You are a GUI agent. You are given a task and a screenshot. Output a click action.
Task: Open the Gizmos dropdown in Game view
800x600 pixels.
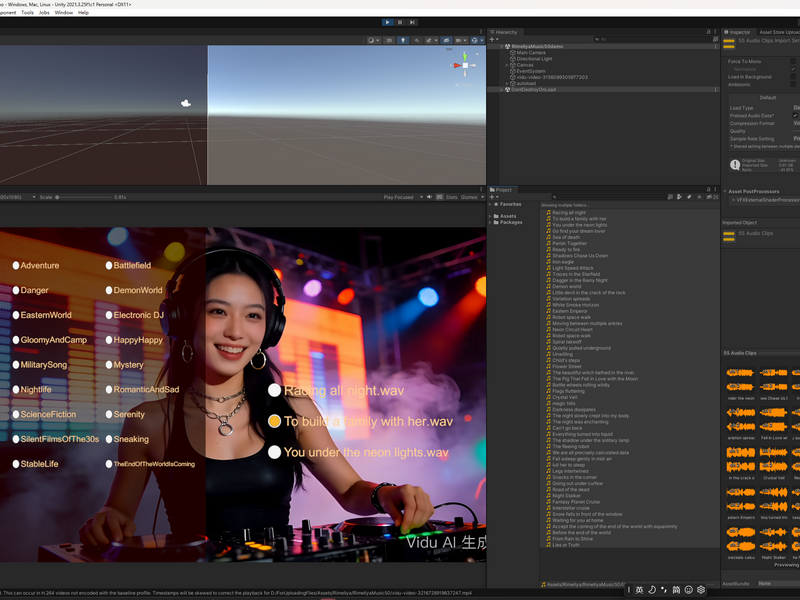(x=472, y=197)
